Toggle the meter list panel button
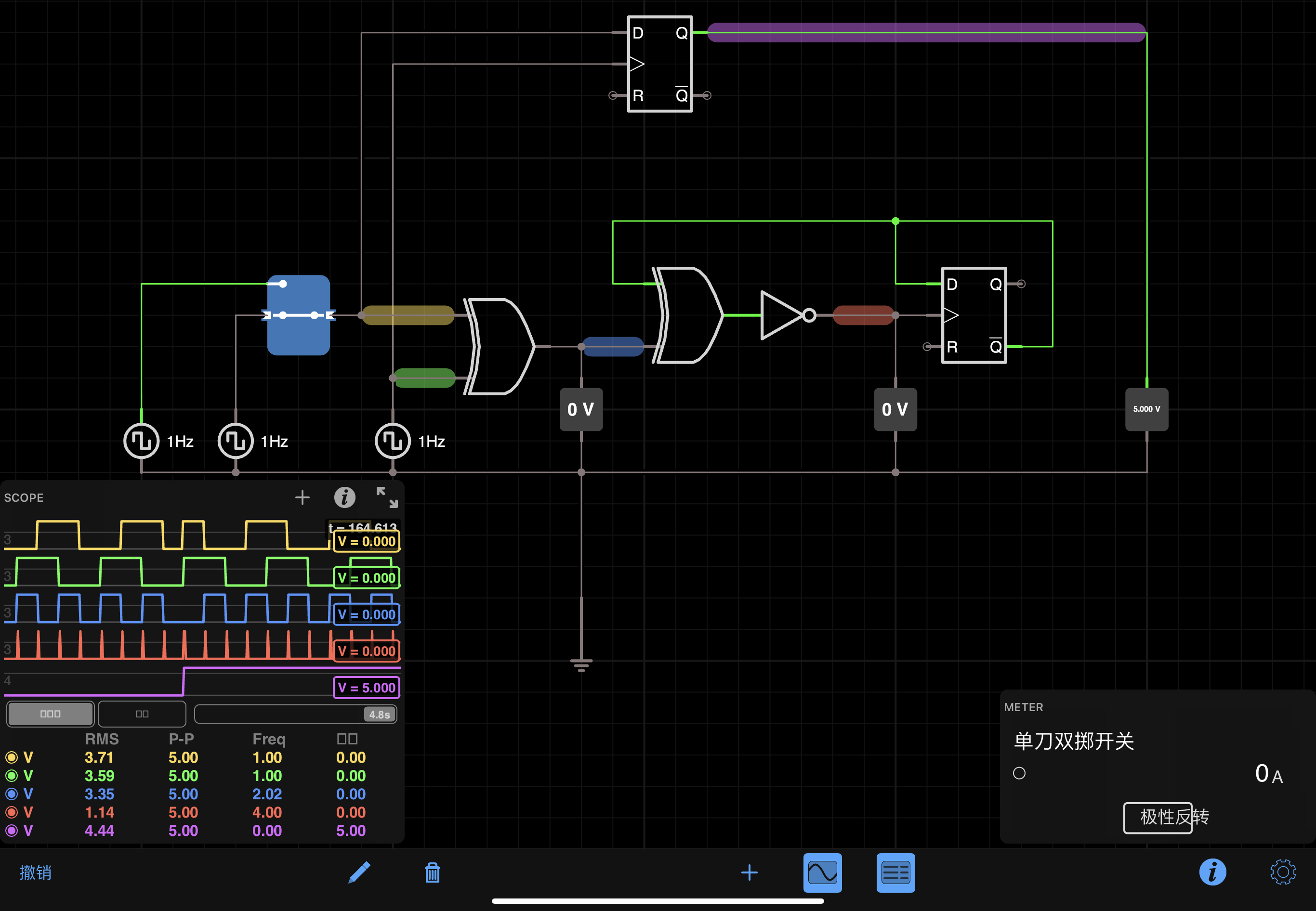Image resolution: width=1316 pixels, height=911 pixels. (895, 872)
